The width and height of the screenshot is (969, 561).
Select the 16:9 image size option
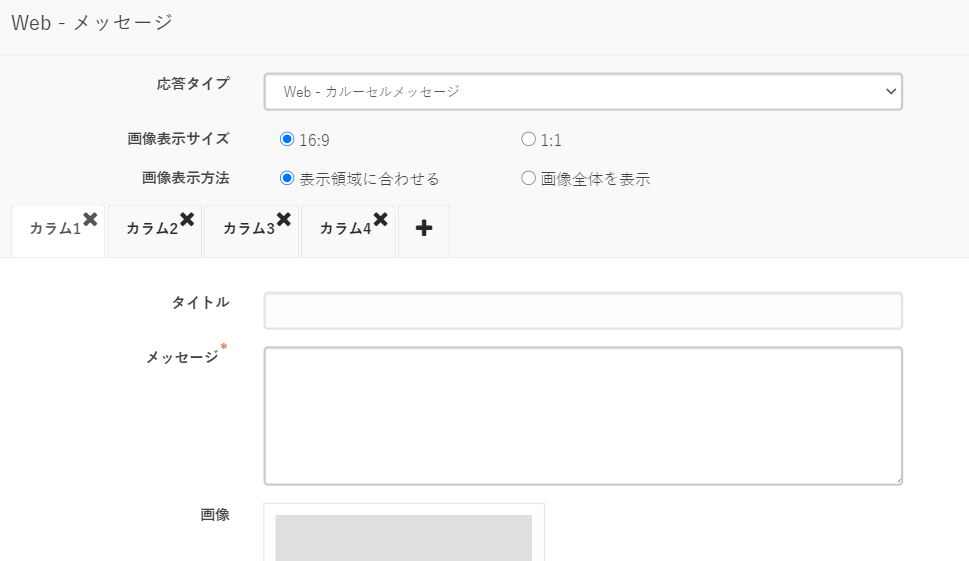[287, 139]
